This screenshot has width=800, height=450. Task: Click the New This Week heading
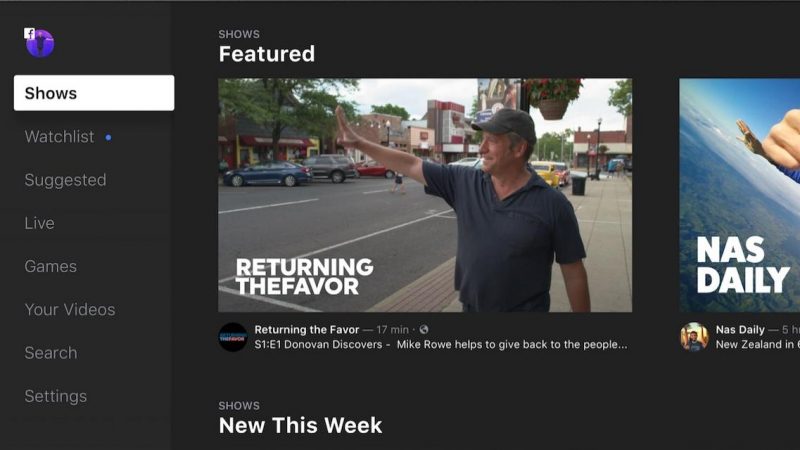(x=300, y=425)
